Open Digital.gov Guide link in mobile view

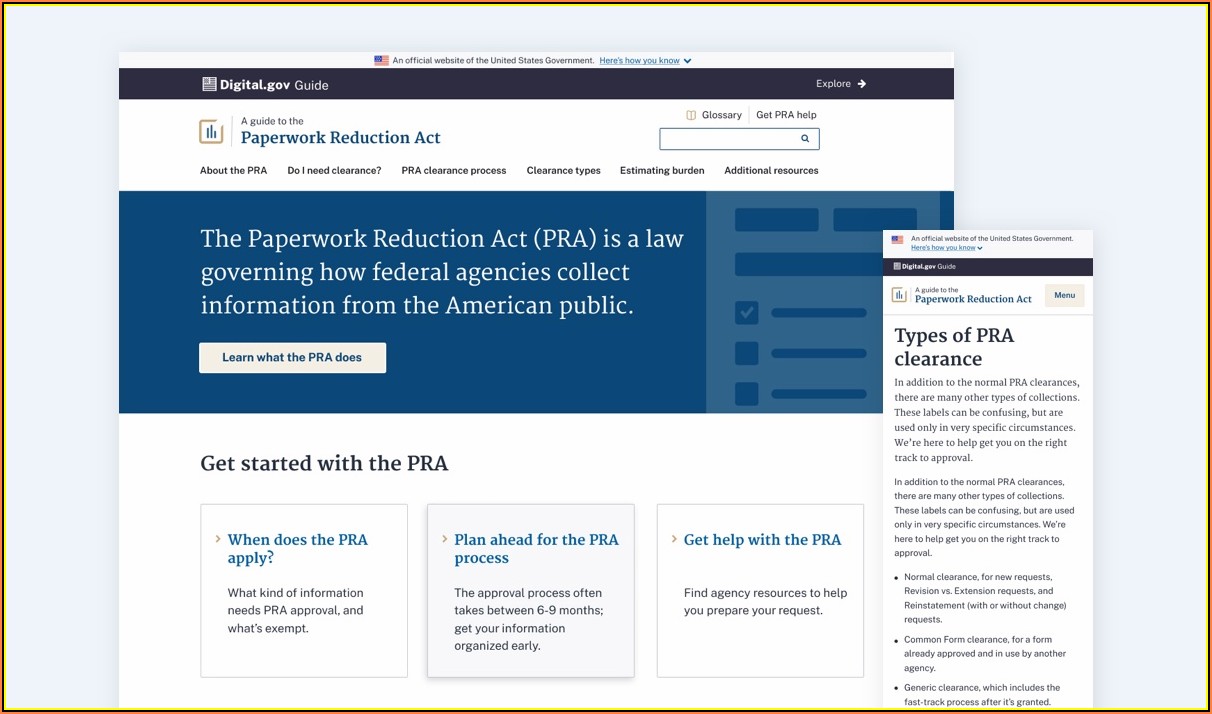[x=924, y=267]
